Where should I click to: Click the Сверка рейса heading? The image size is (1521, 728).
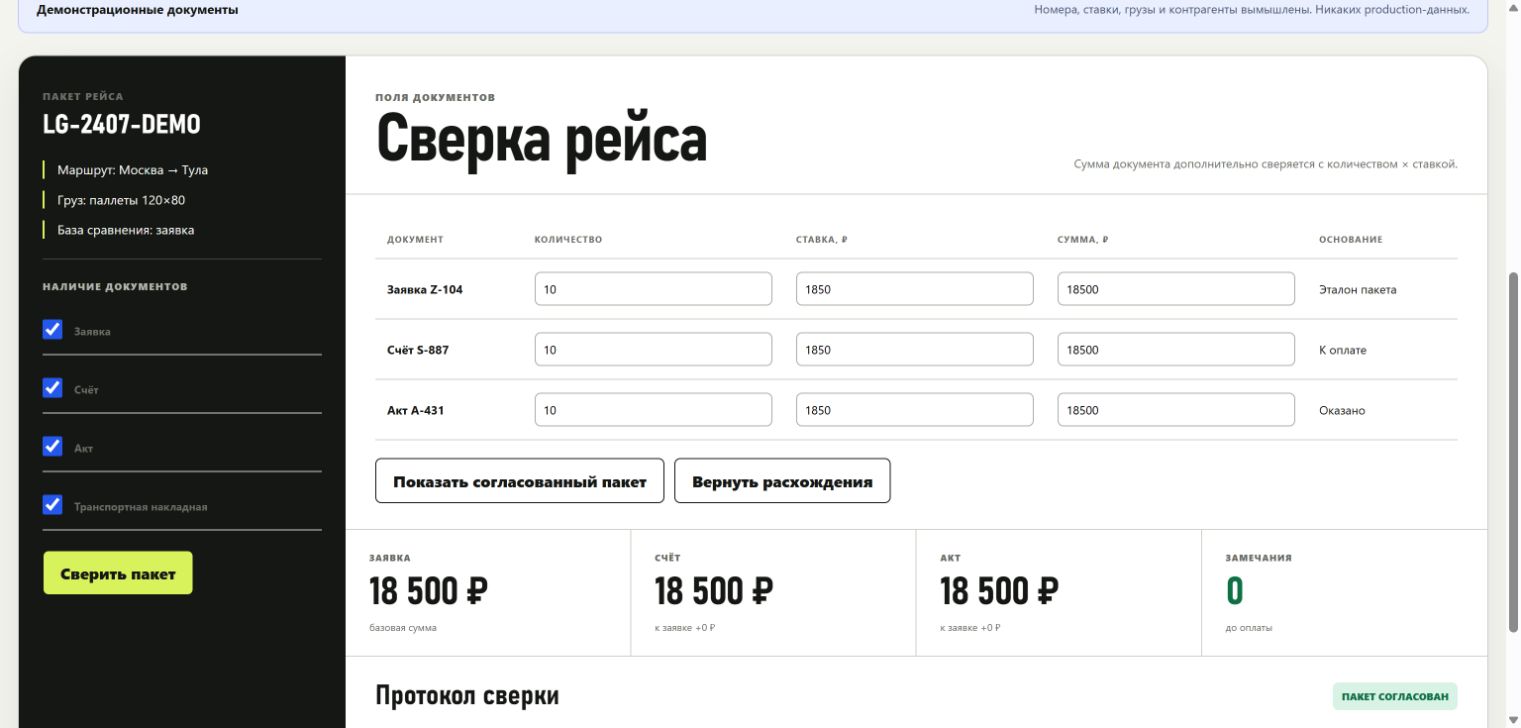pyautogui.click(x=541, y=139)
